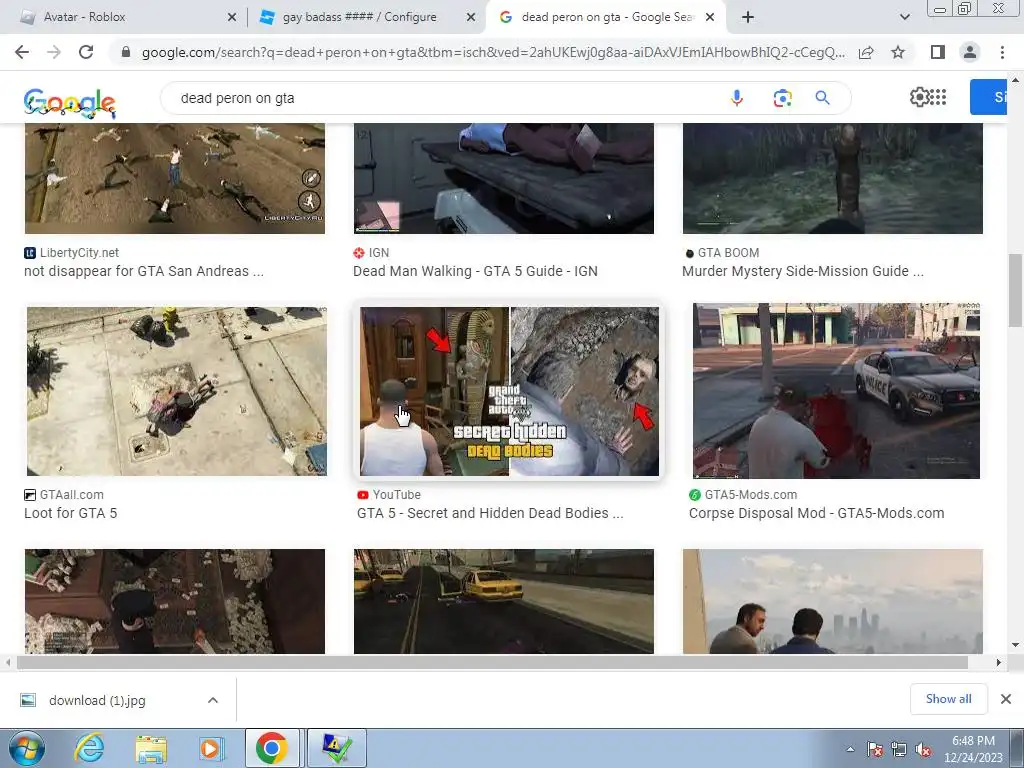Follow the LibertyCity.net source link
The image size is (1024, 768).
click(x=72, y=253)
